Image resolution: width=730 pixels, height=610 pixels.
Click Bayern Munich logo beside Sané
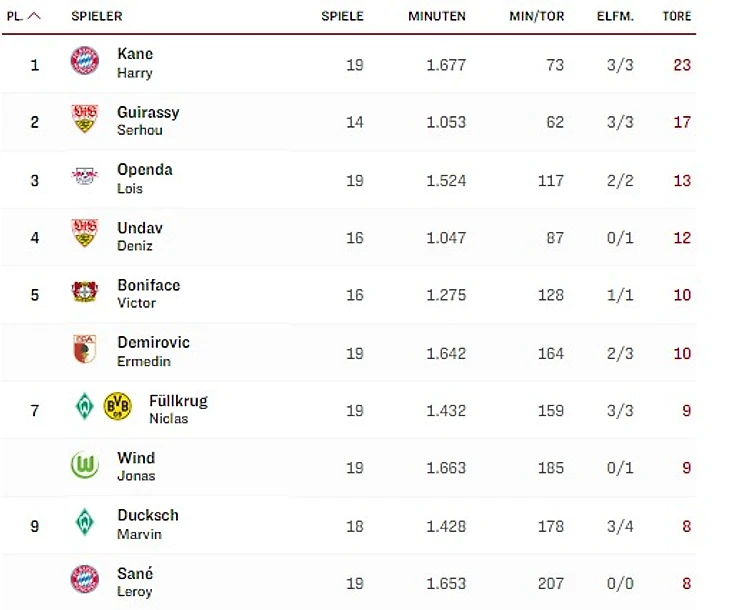click(85, 580)
